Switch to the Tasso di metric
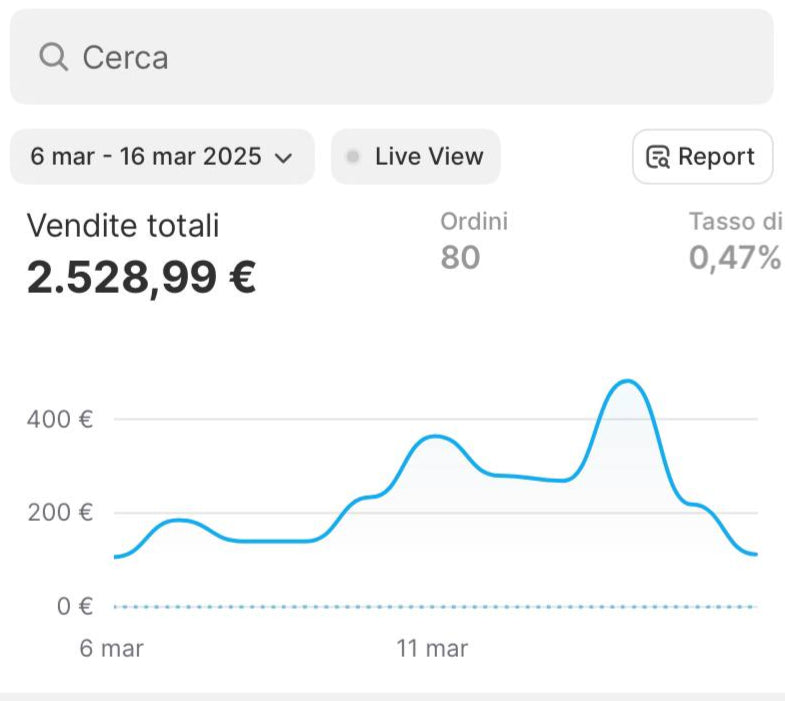The height and width of the screenshot is (701, 785). coord(736,221)
